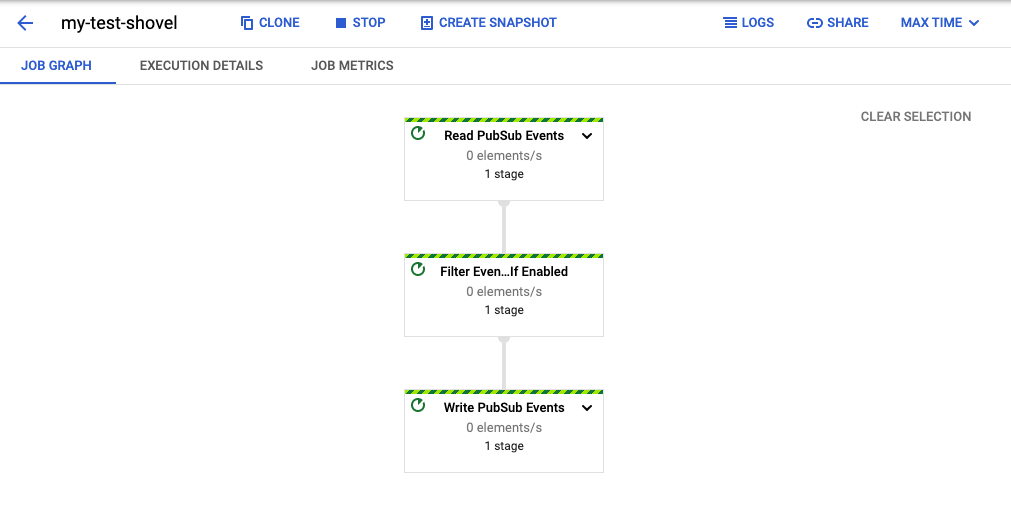Click the Clone copy icon
This screenshot has height=506, width=1011.
pyautogui.click(x=247, y=23)
